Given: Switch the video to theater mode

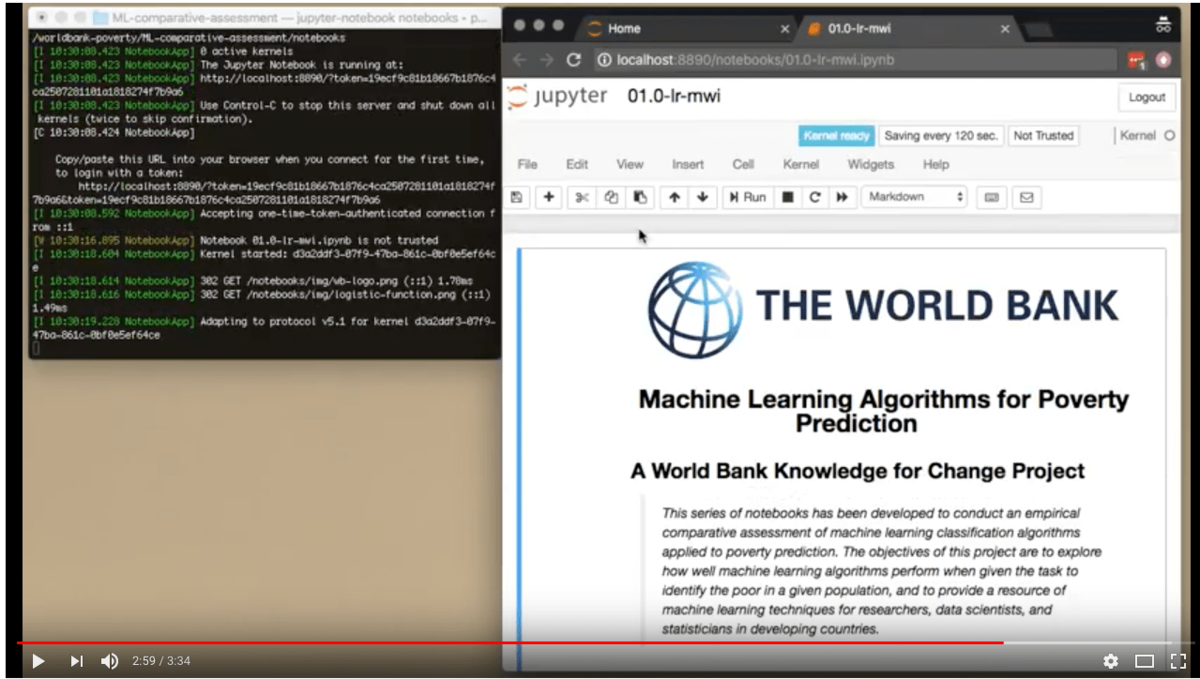Looking at the screenshot, I should click(1144, 661).
